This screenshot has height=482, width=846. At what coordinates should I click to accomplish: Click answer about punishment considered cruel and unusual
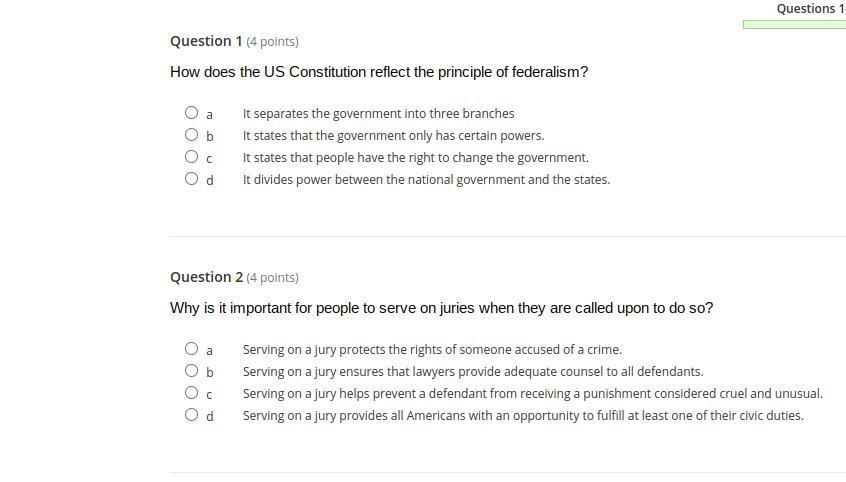(533, 394)
